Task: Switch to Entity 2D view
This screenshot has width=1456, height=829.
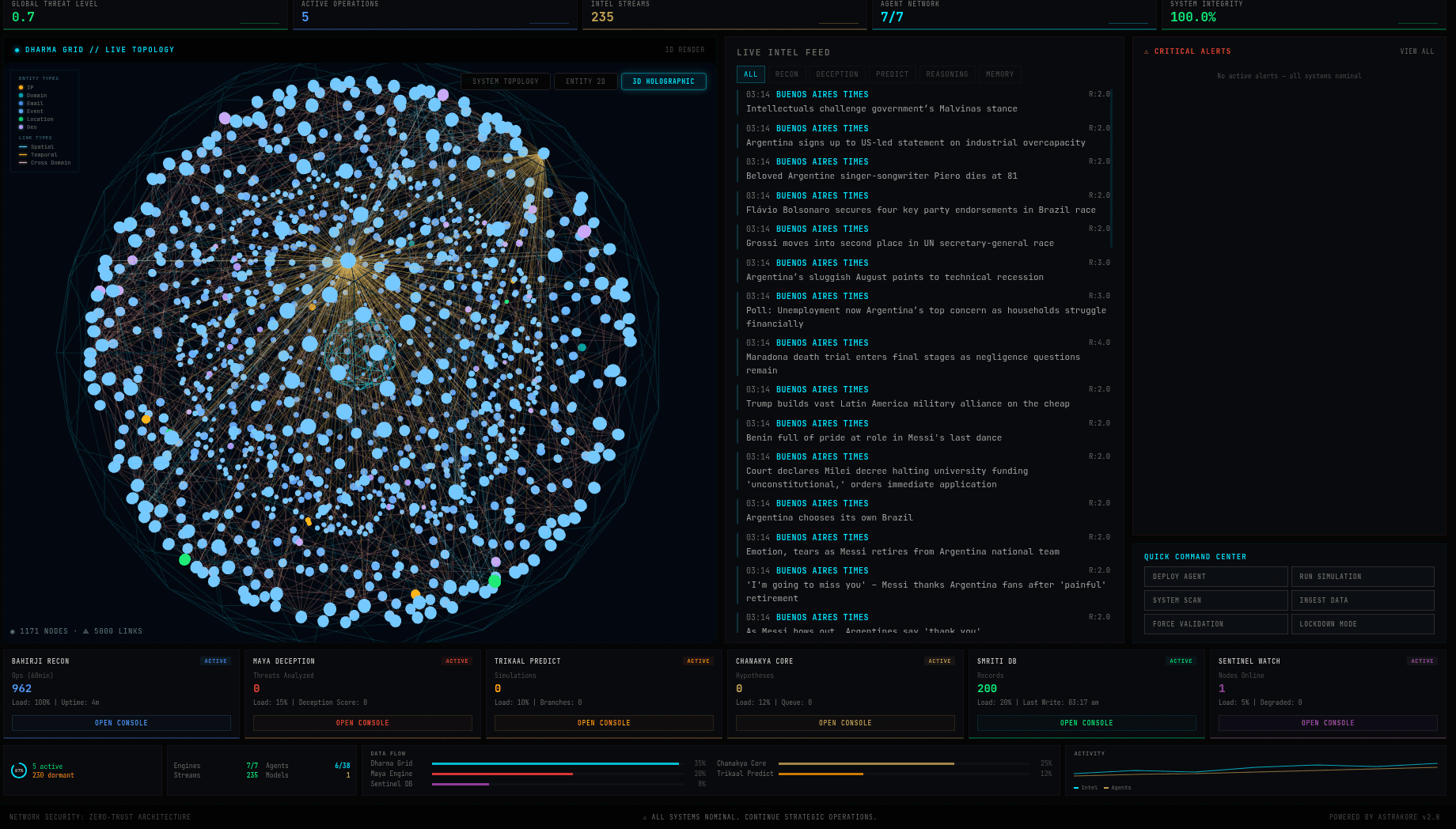Action: click(x=586, y=81)
